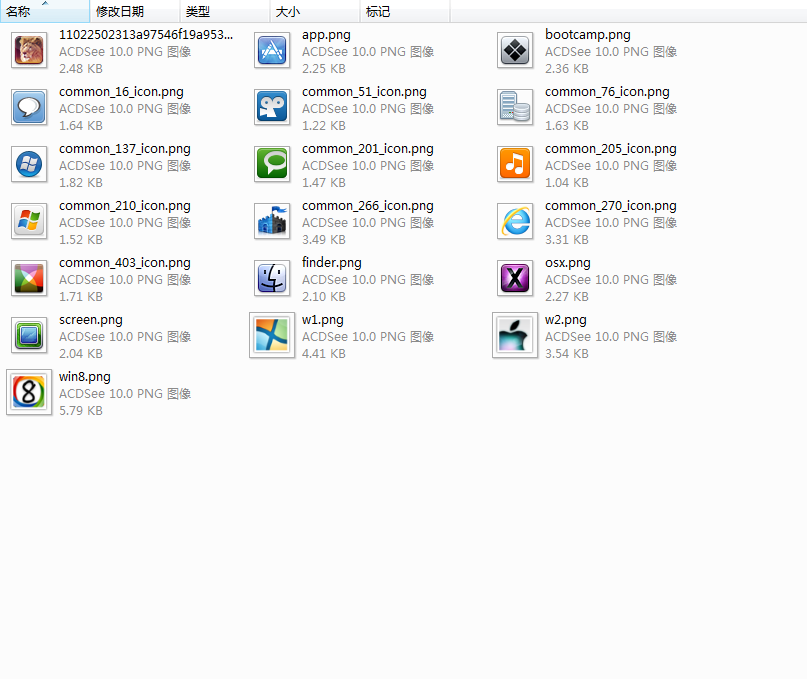807x679 pixels.
Task: Click the film projector icon common_51_icon.png
Action: pos(272,107)
